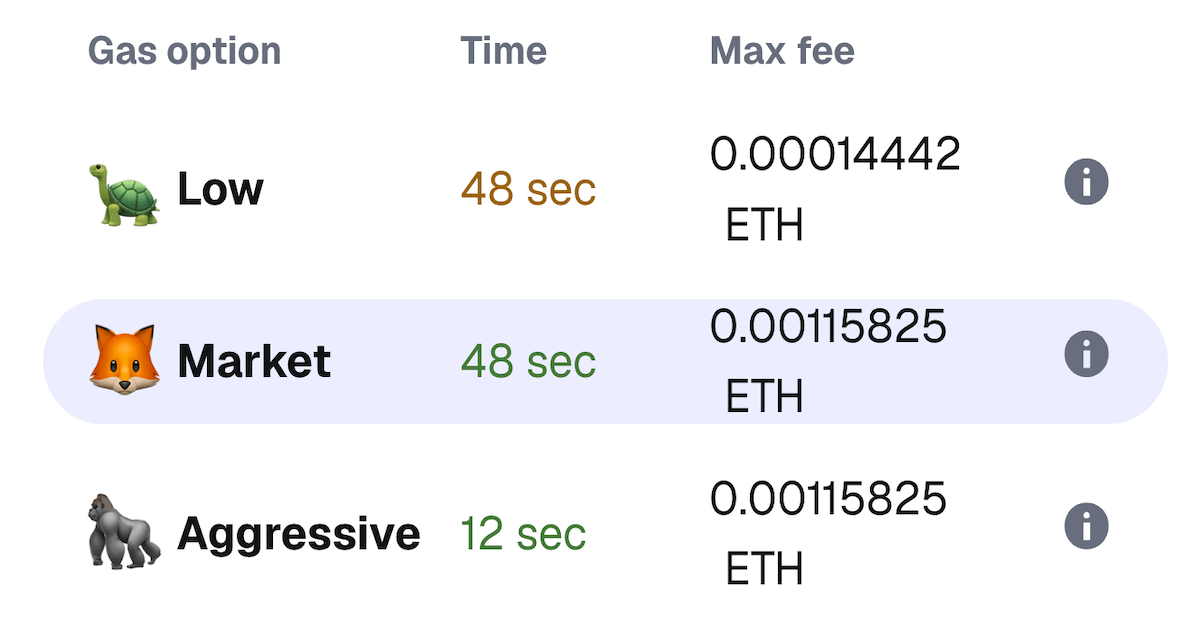Screen dimensions: 1200x630
Task: Open info icon for Market gas option
Action: pyautogui.click(x=1087, y=354)
